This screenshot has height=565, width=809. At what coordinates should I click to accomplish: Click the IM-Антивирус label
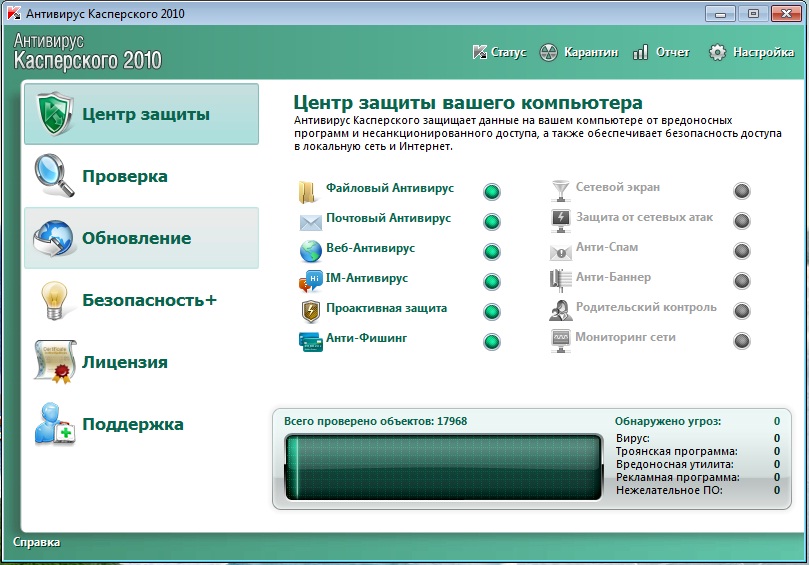[x=367, y=278]
